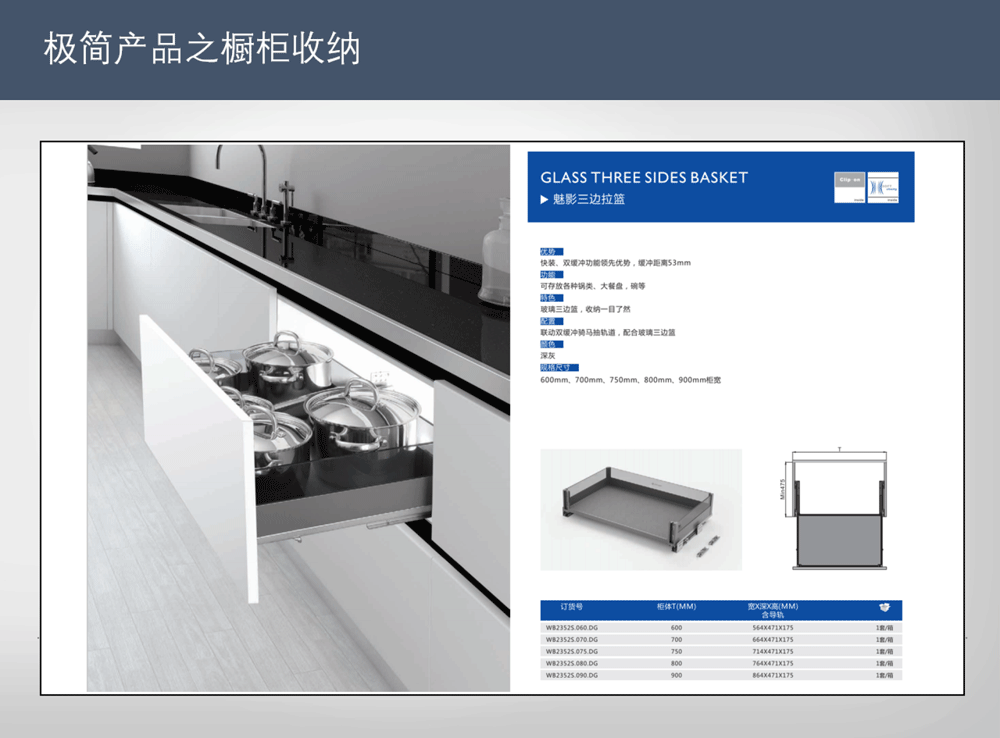Click the Min475 label on the drawing
Image resolution: width=1000 pixels, height=738 pixels.
(x=783, y=489)
